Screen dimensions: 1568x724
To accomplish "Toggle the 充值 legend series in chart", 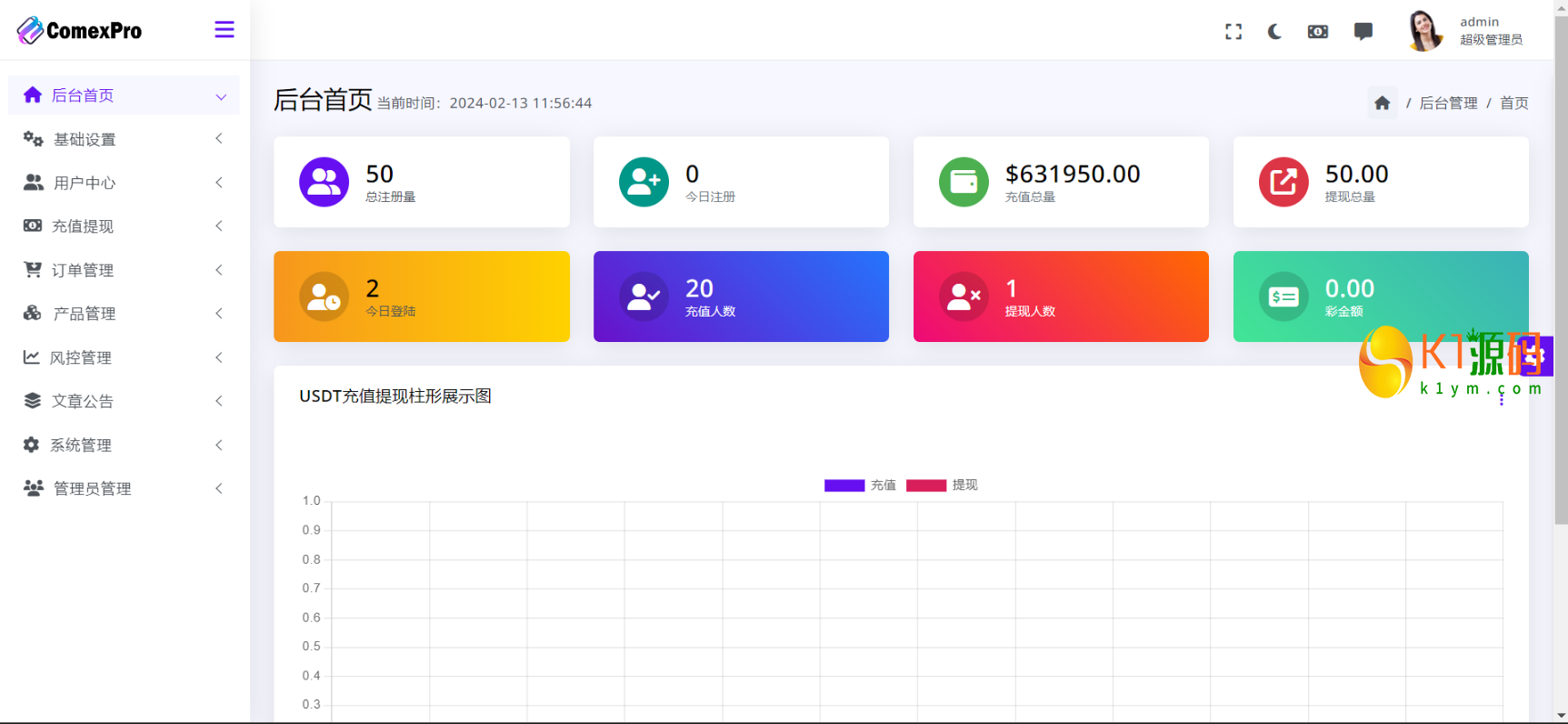I will point(860,486).
